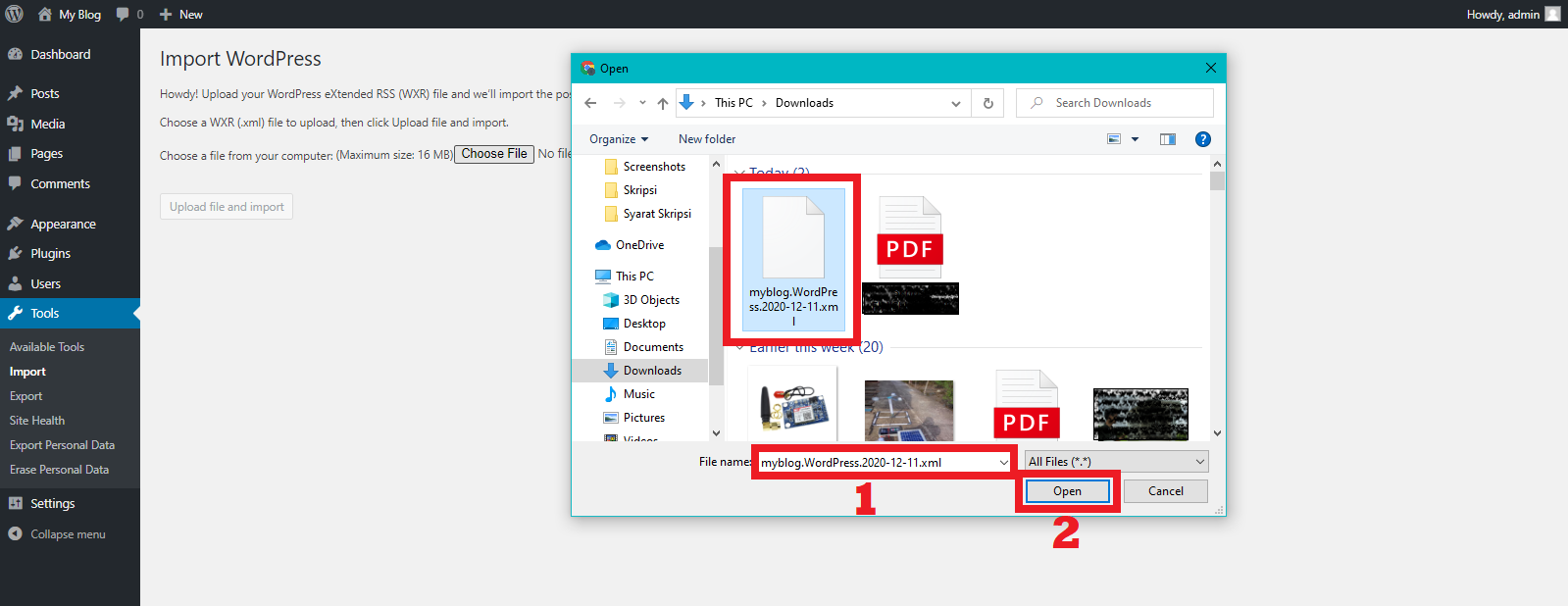Click the WordPress logo icon
The image size is (1568, 606).
pyautogui.click(x=15, y=14)
